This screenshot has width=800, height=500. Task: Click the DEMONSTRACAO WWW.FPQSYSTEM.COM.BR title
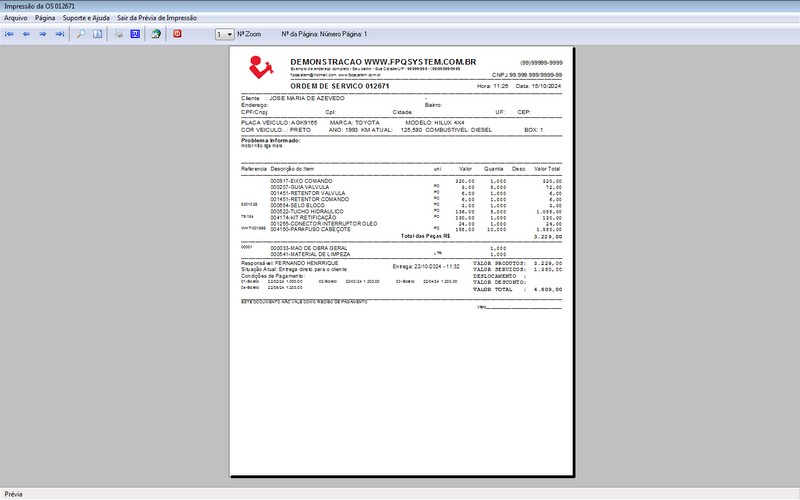[383, 62]
